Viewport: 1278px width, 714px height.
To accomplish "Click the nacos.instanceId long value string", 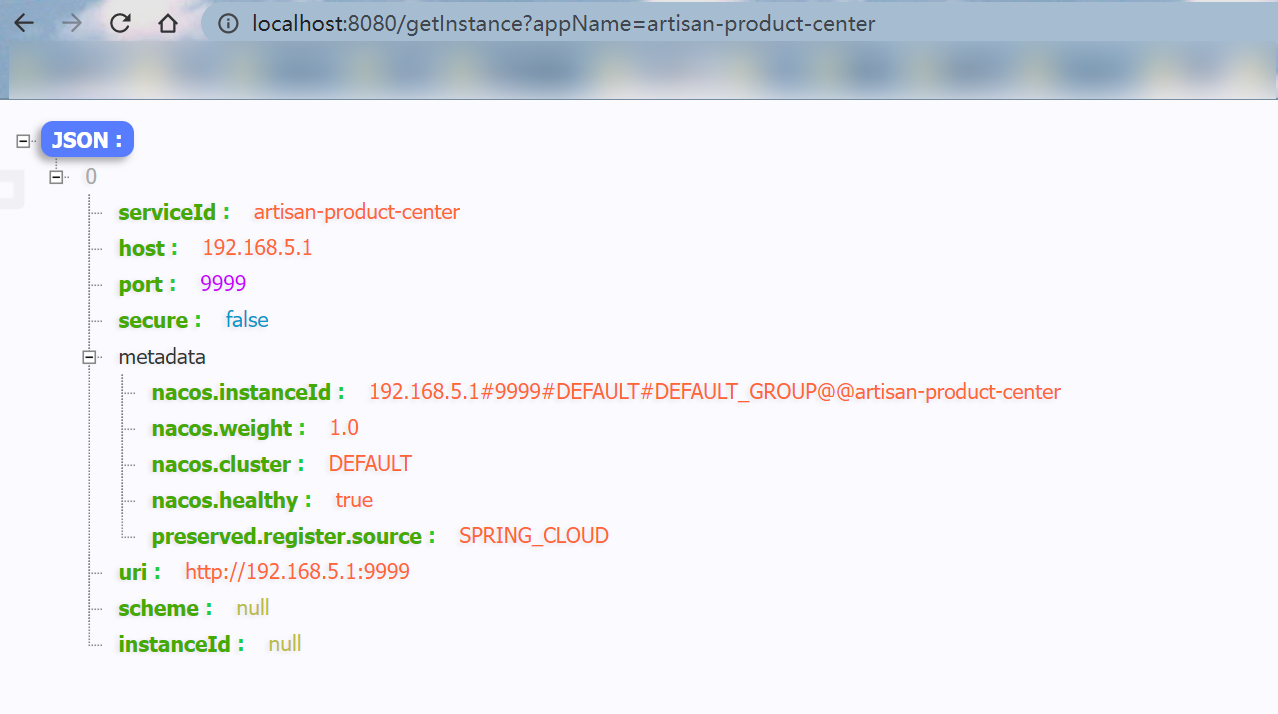I will coord(715,392).
